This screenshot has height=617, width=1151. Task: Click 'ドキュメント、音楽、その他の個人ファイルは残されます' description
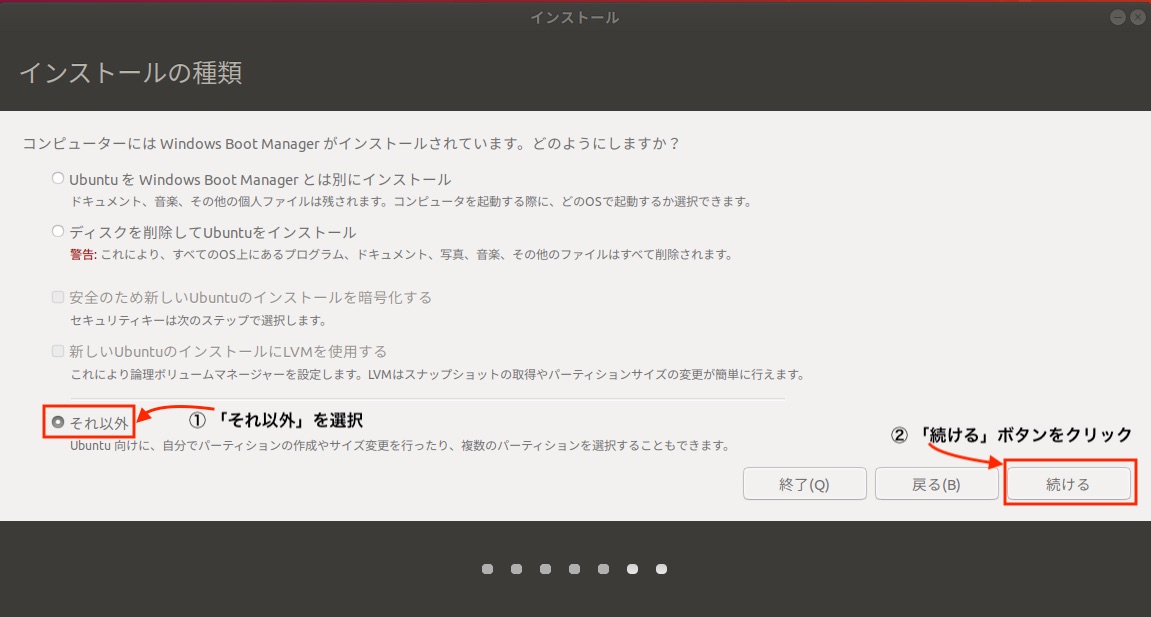click(411, 202)
